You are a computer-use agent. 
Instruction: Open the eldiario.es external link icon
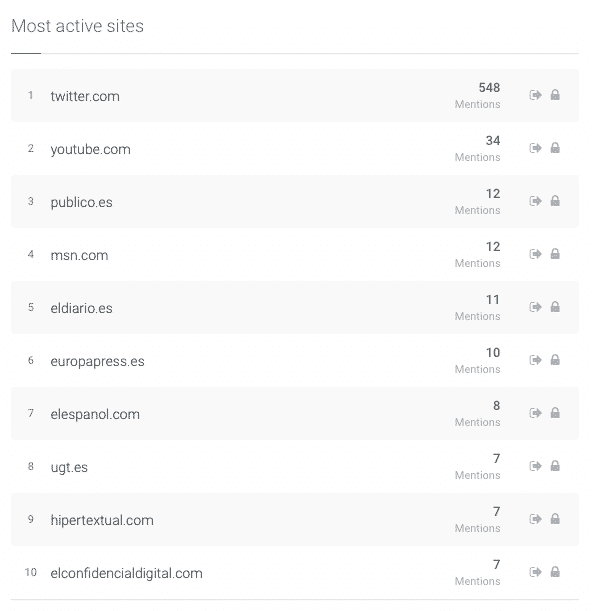click(535, 307)
